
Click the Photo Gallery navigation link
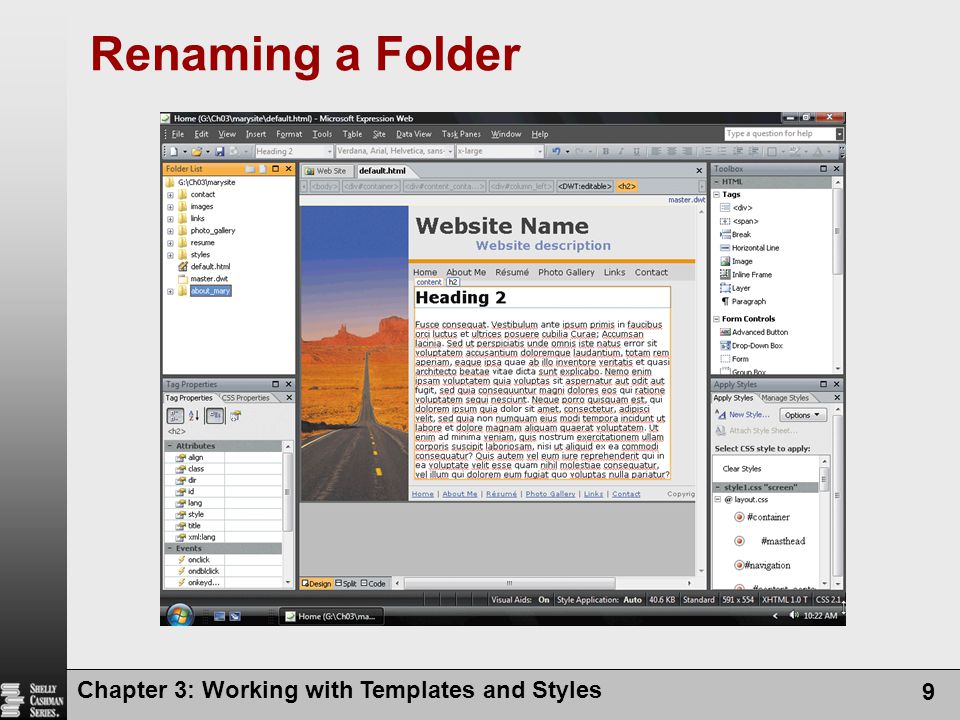point(566,272)
